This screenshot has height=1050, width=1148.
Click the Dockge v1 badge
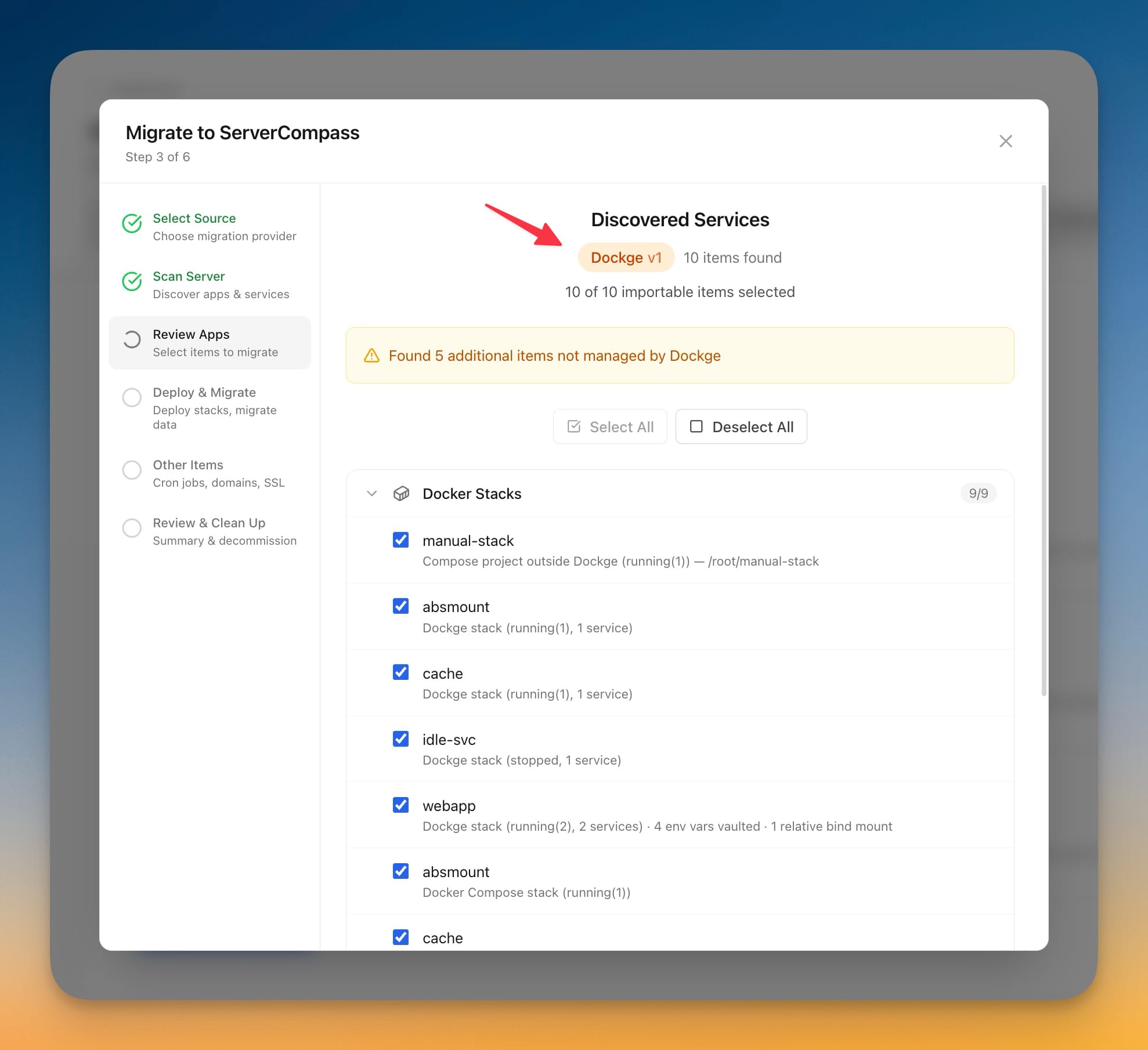coord(626,258)
